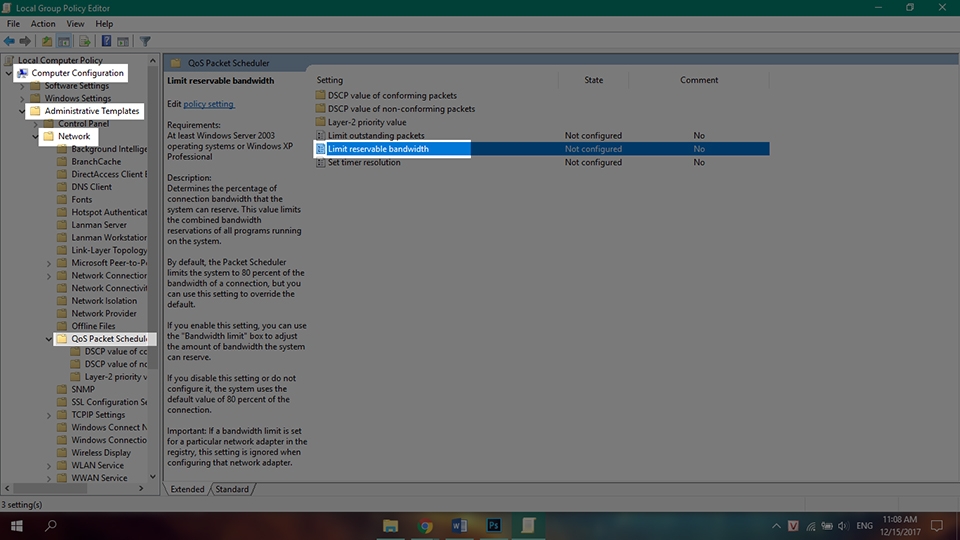Open the Help toolbar icon
This screenshot has width=960, height=540.
click(106, 41)
